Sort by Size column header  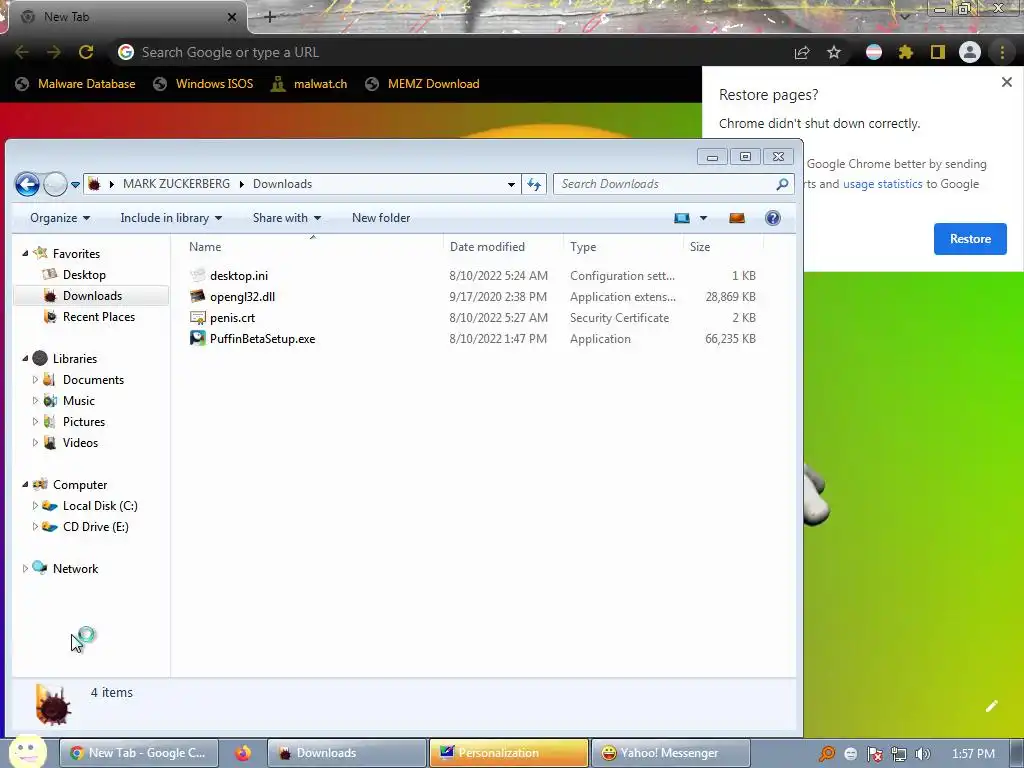pyautogui.click(x=699, y=247)
